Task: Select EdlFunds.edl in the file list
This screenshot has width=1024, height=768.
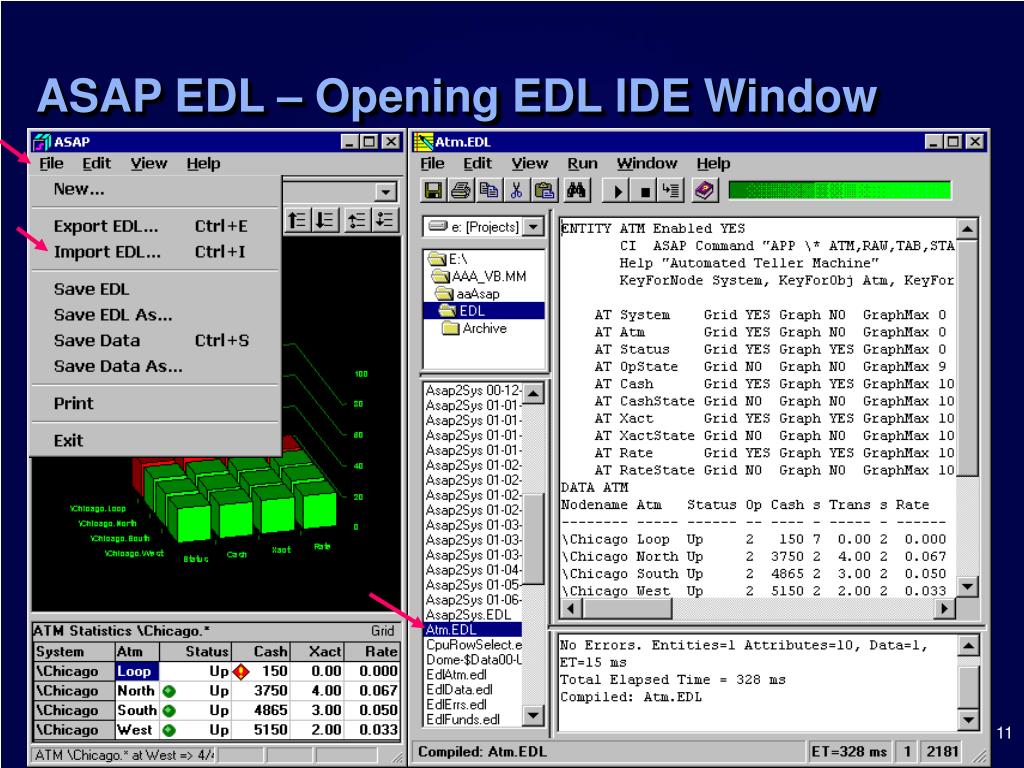Action: pos(473,720)
